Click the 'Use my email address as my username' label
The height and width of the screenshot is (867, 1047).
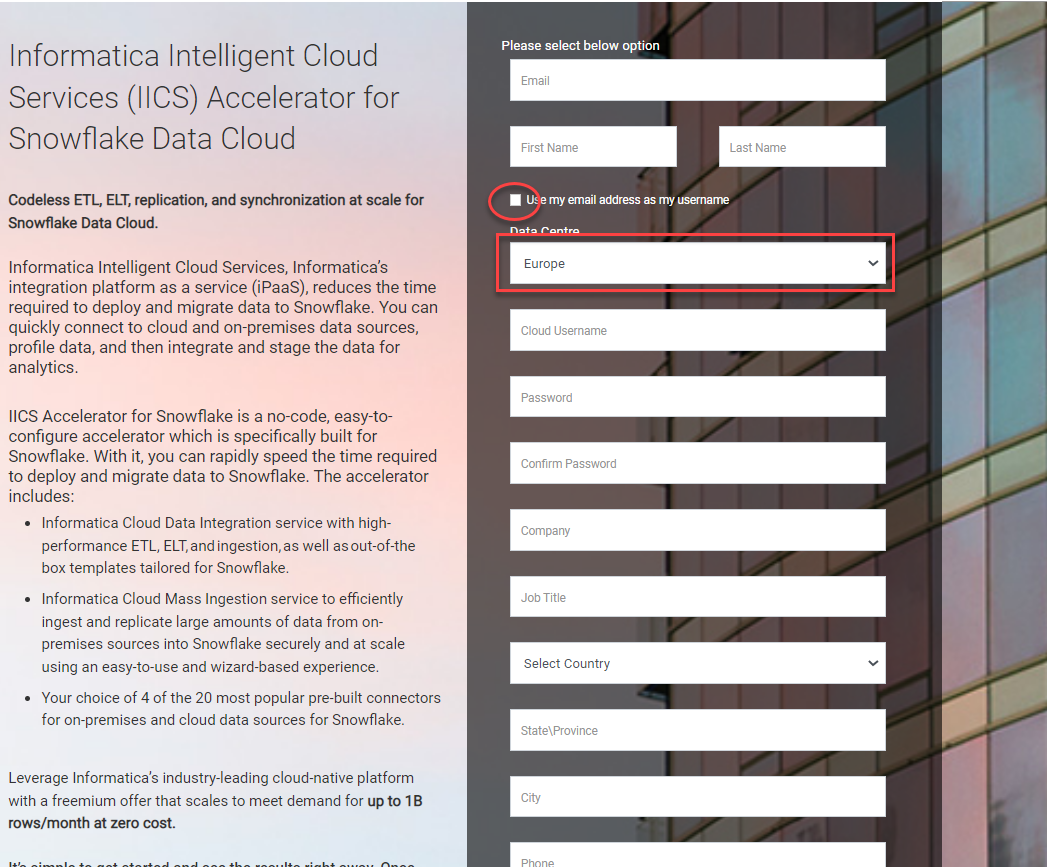click(627, 200)
